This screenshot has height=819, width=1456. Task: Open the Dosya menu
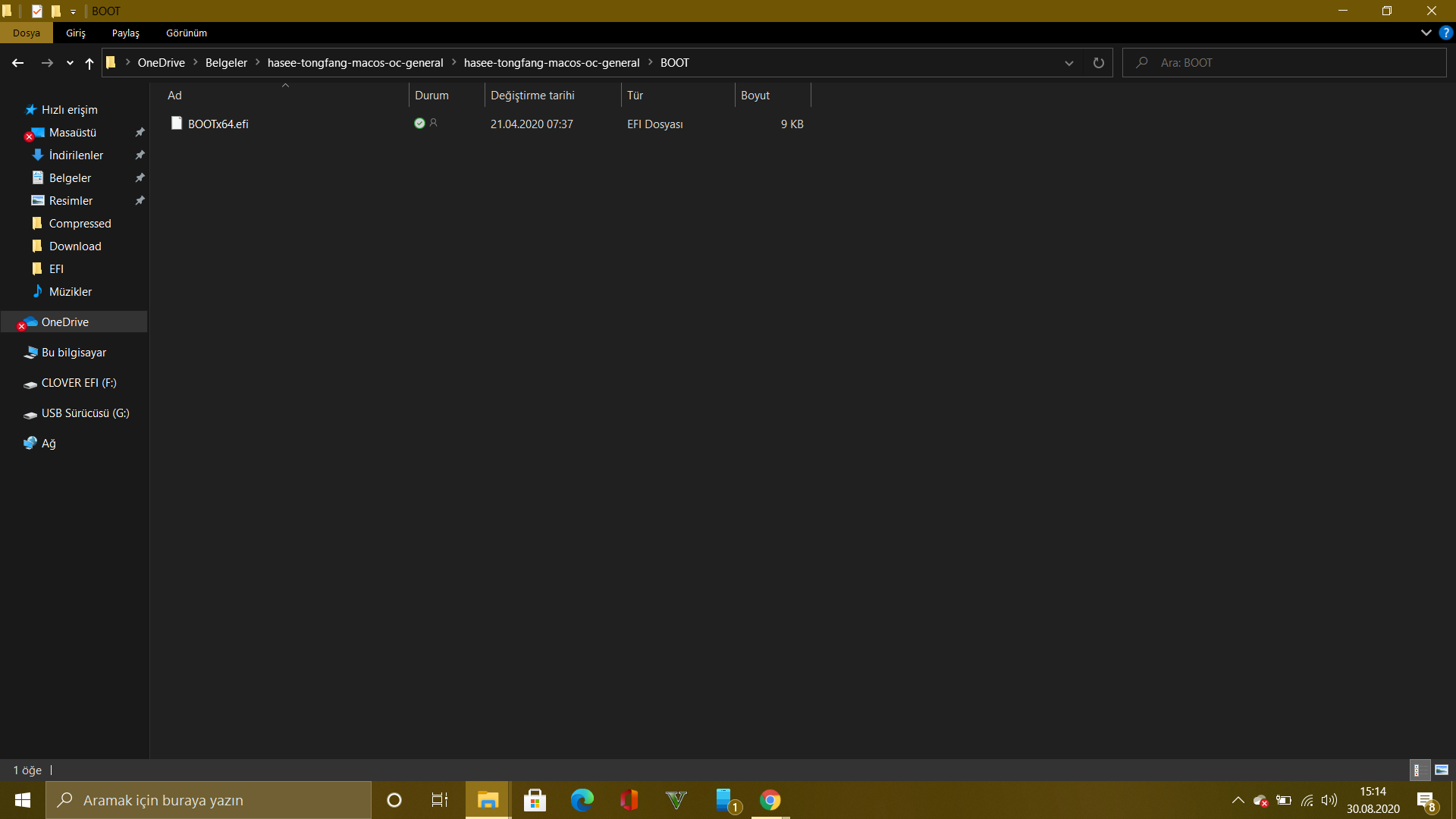pos(26,33)
